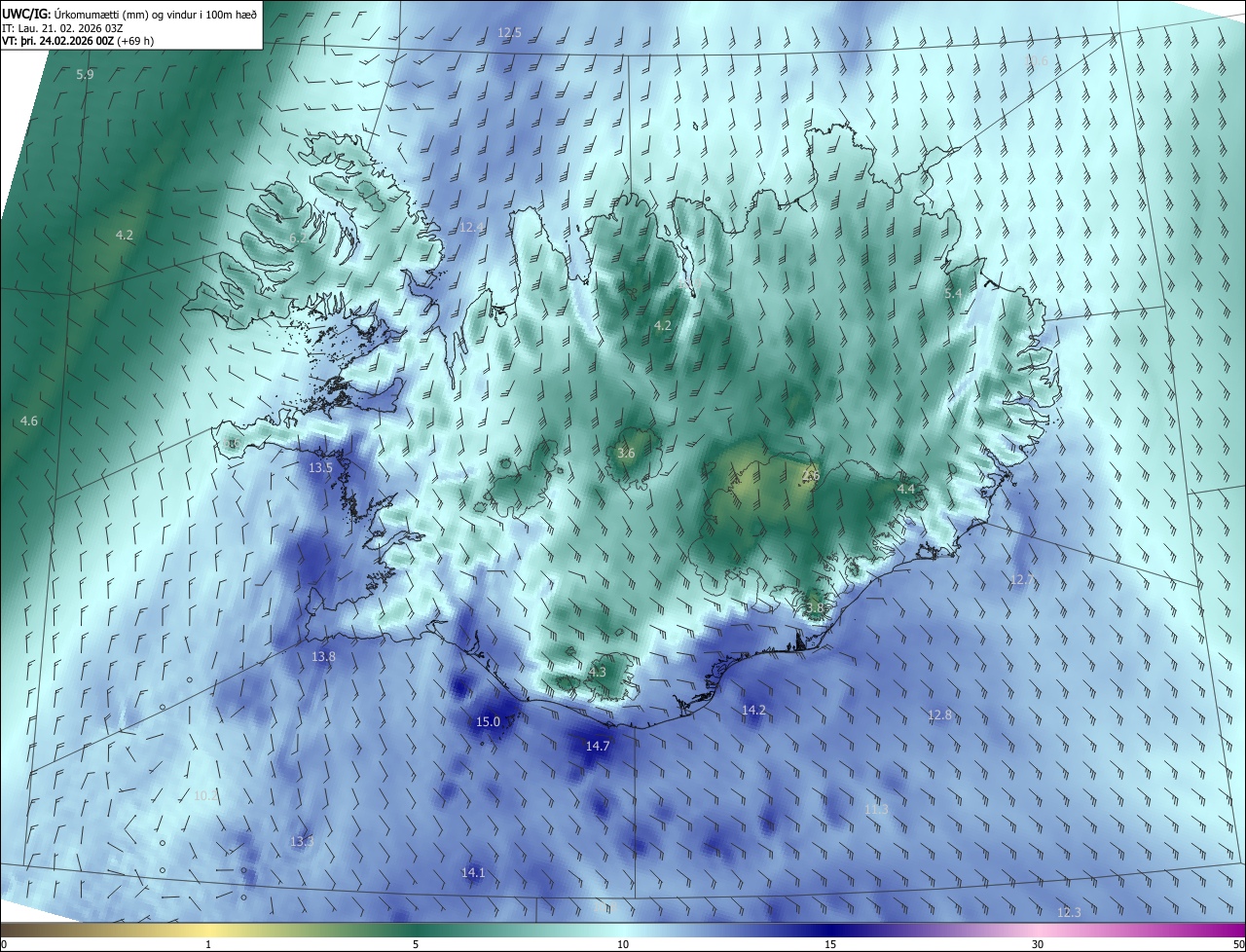Click the 3.6 value label on the glacier
This screenshot has height=952, width=1246.
tap(626, 453)
